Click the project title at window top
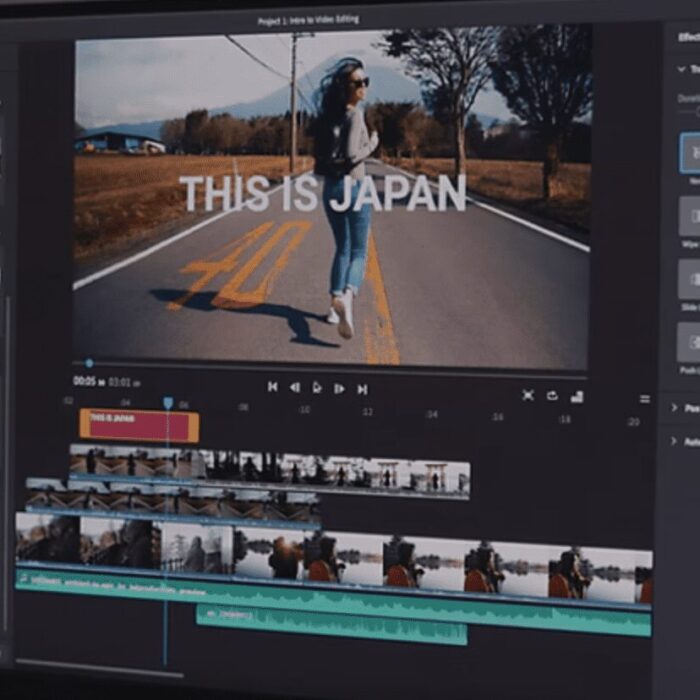700x700 pixels. click(308, 20)
